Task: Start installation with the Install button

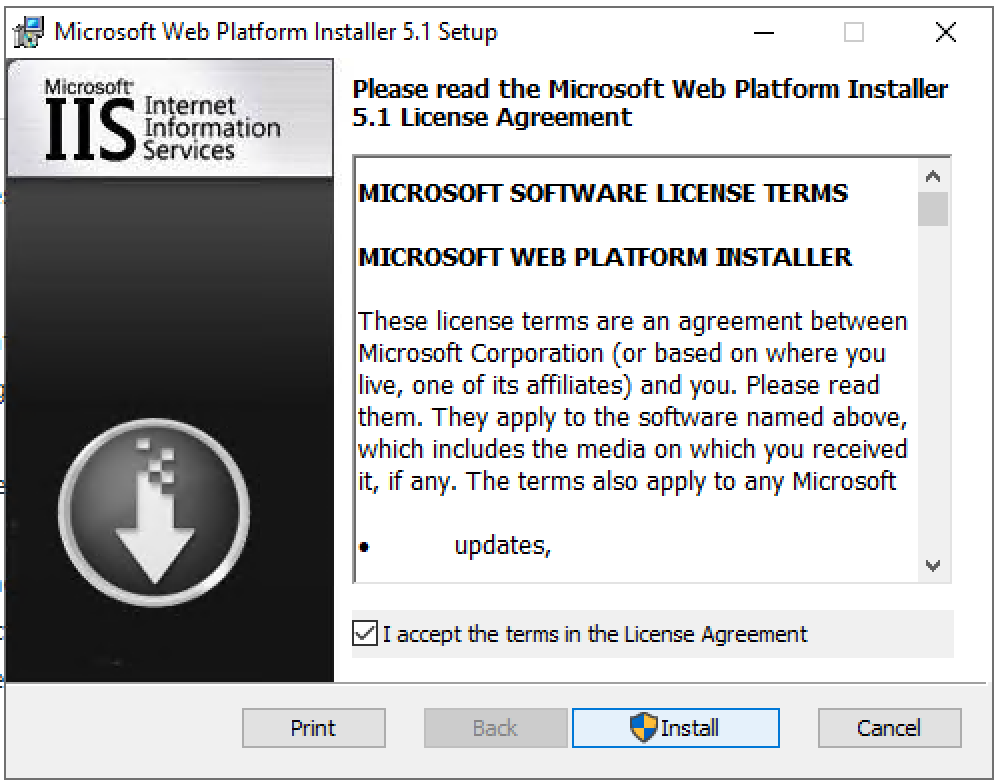Action: 675,728
